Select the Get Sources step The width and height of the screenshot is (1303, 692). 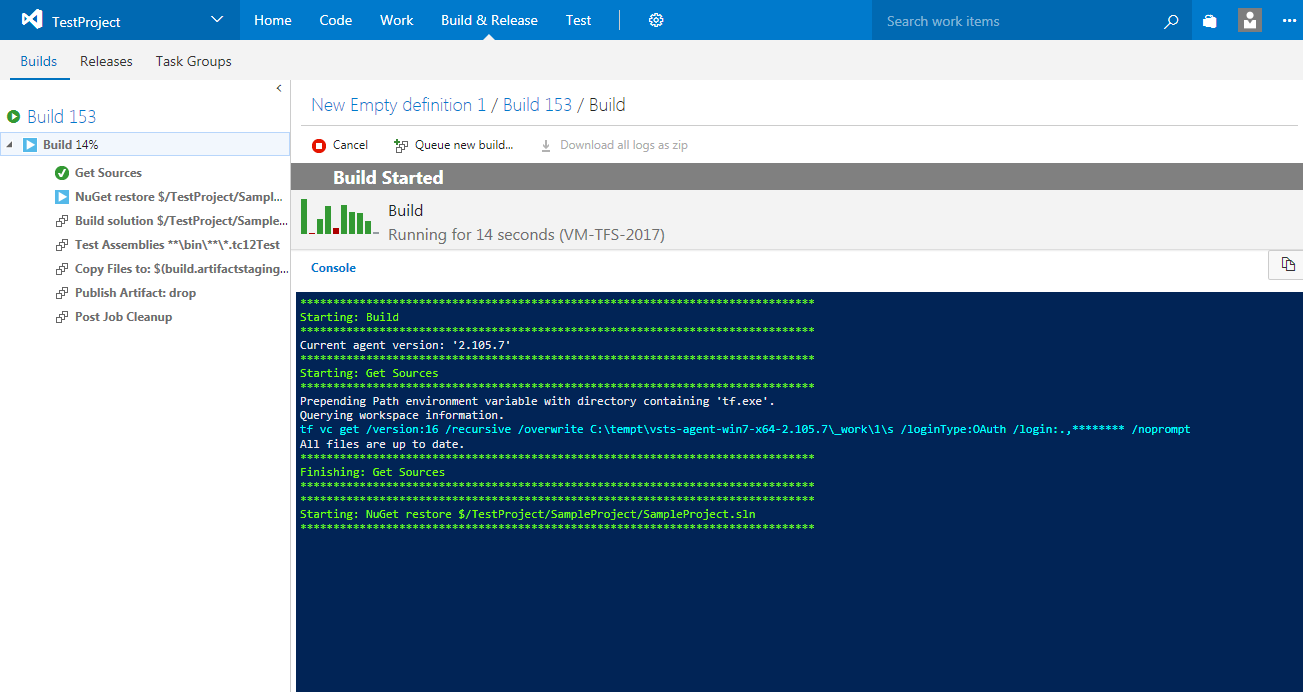[108, 173]
